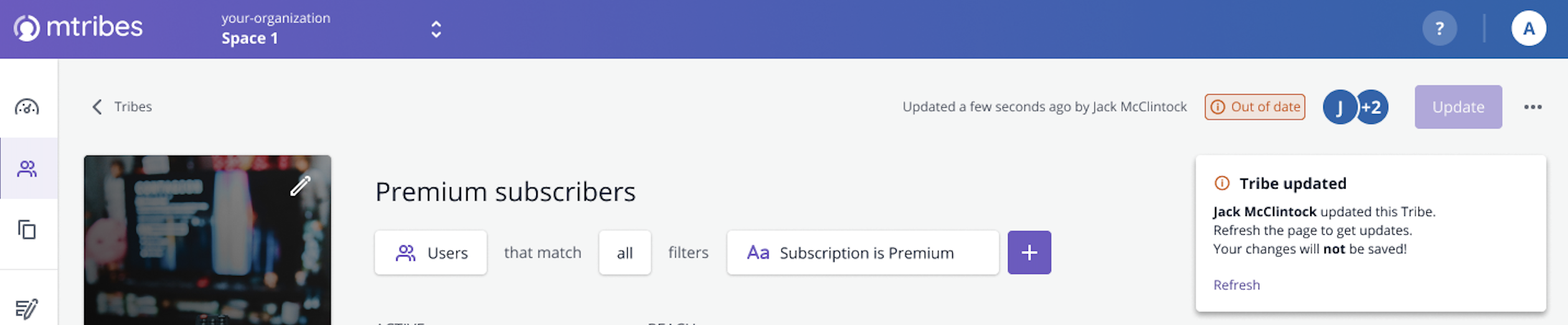Click the Refresh link in notification
Image resolution: width=1568 pixels, height=325 pixels.
tap(1236, 285)
